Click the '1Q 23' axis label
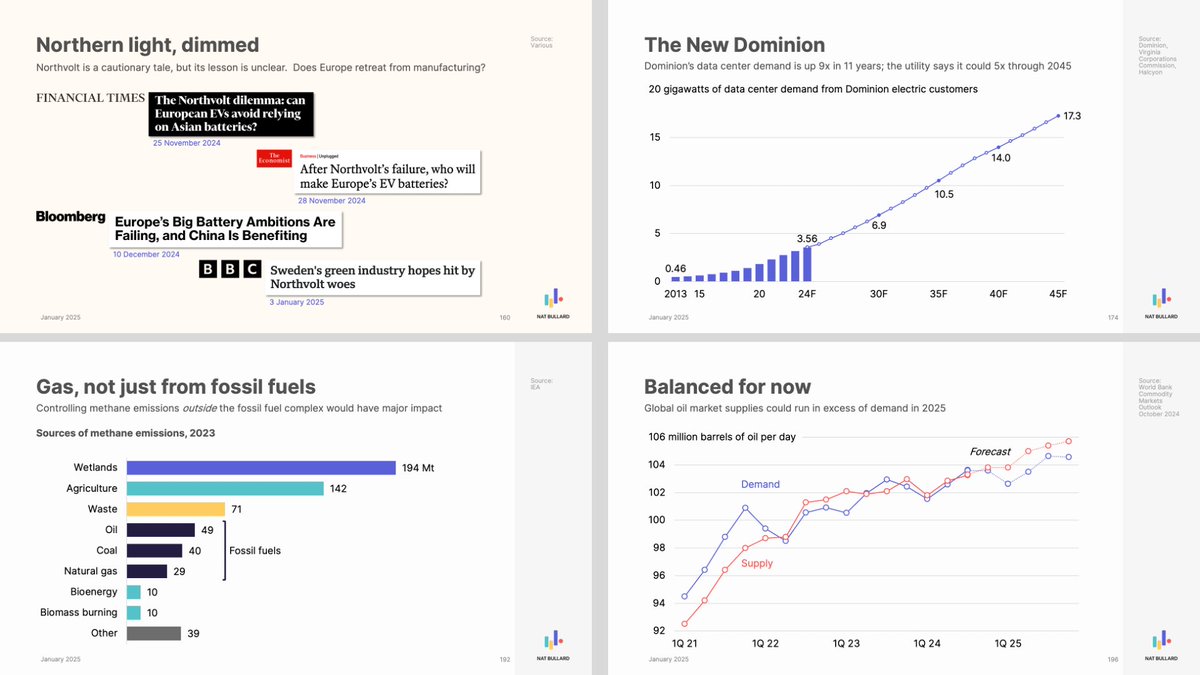The image size is (1200, 675). 845,644
